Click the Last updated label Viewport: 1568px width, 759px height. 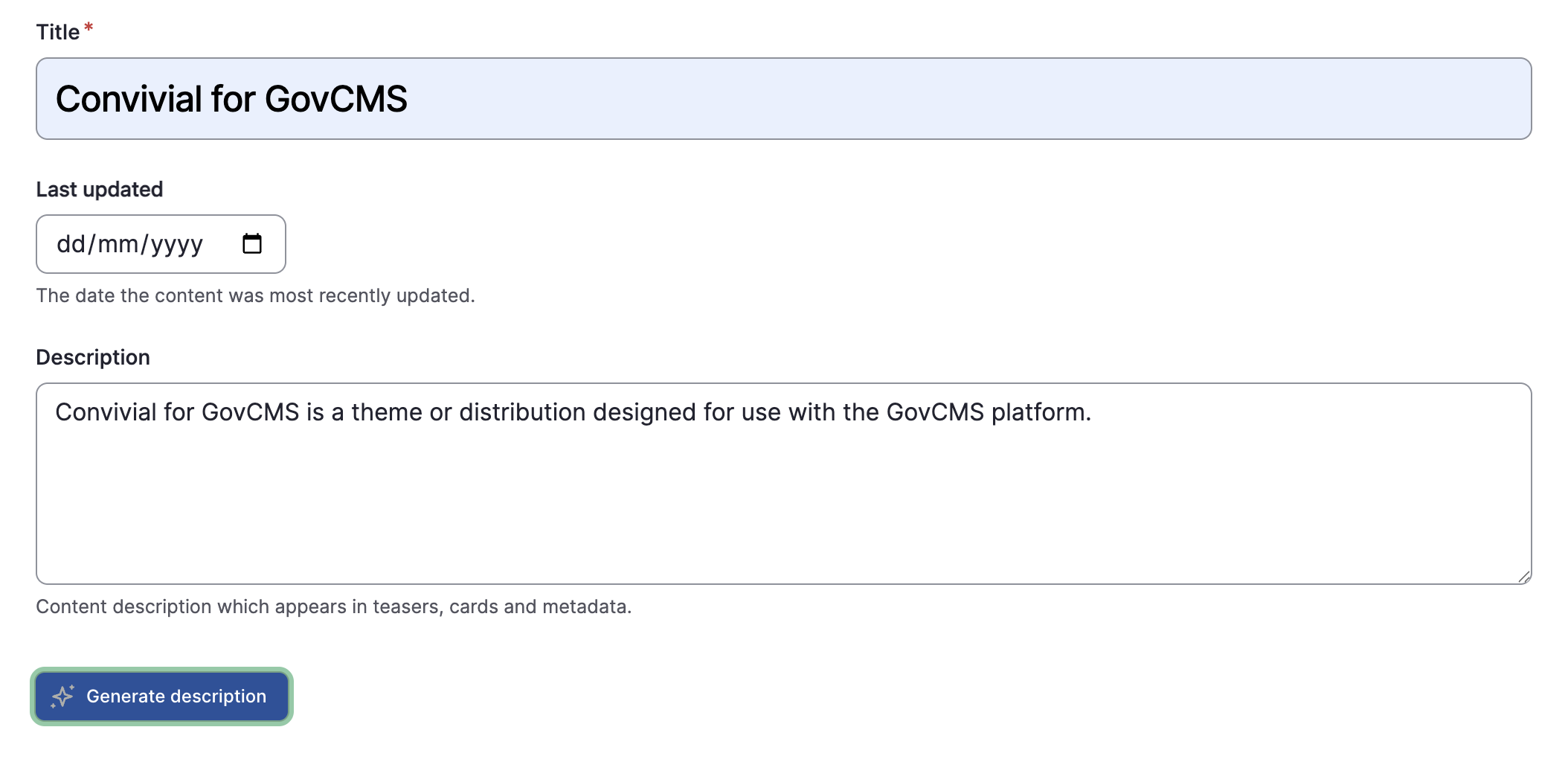click(x=100, y=189)
